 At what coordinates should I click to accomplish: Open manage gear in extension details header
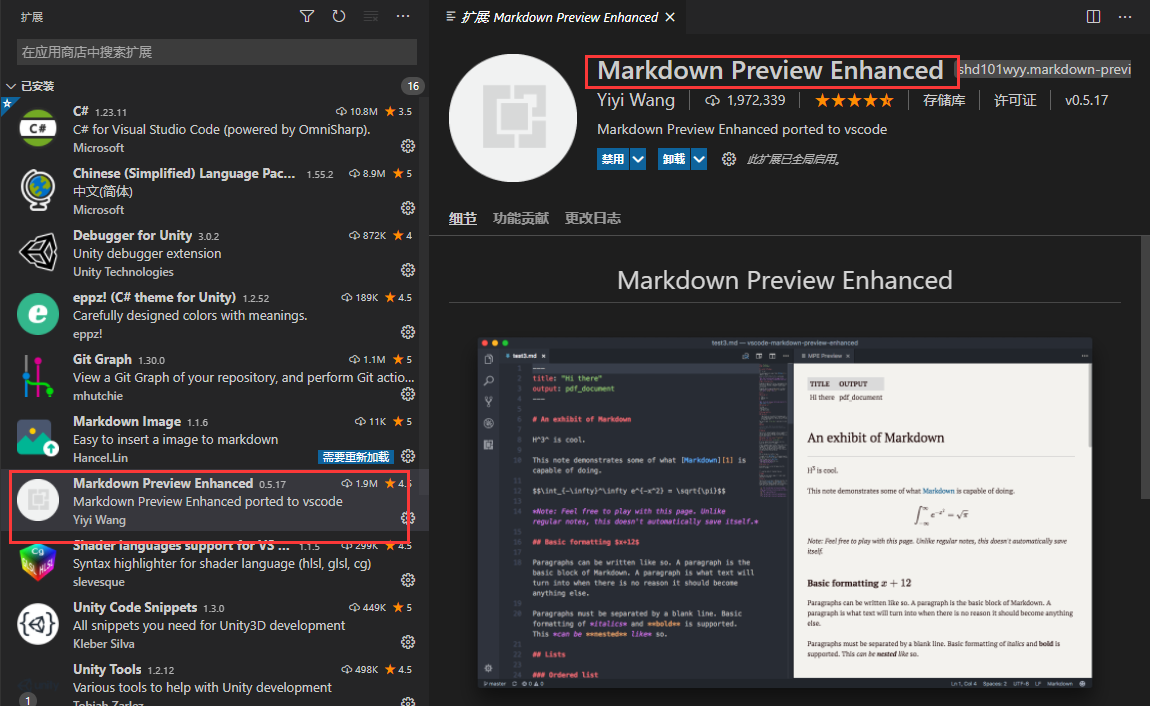click(728, 159)
